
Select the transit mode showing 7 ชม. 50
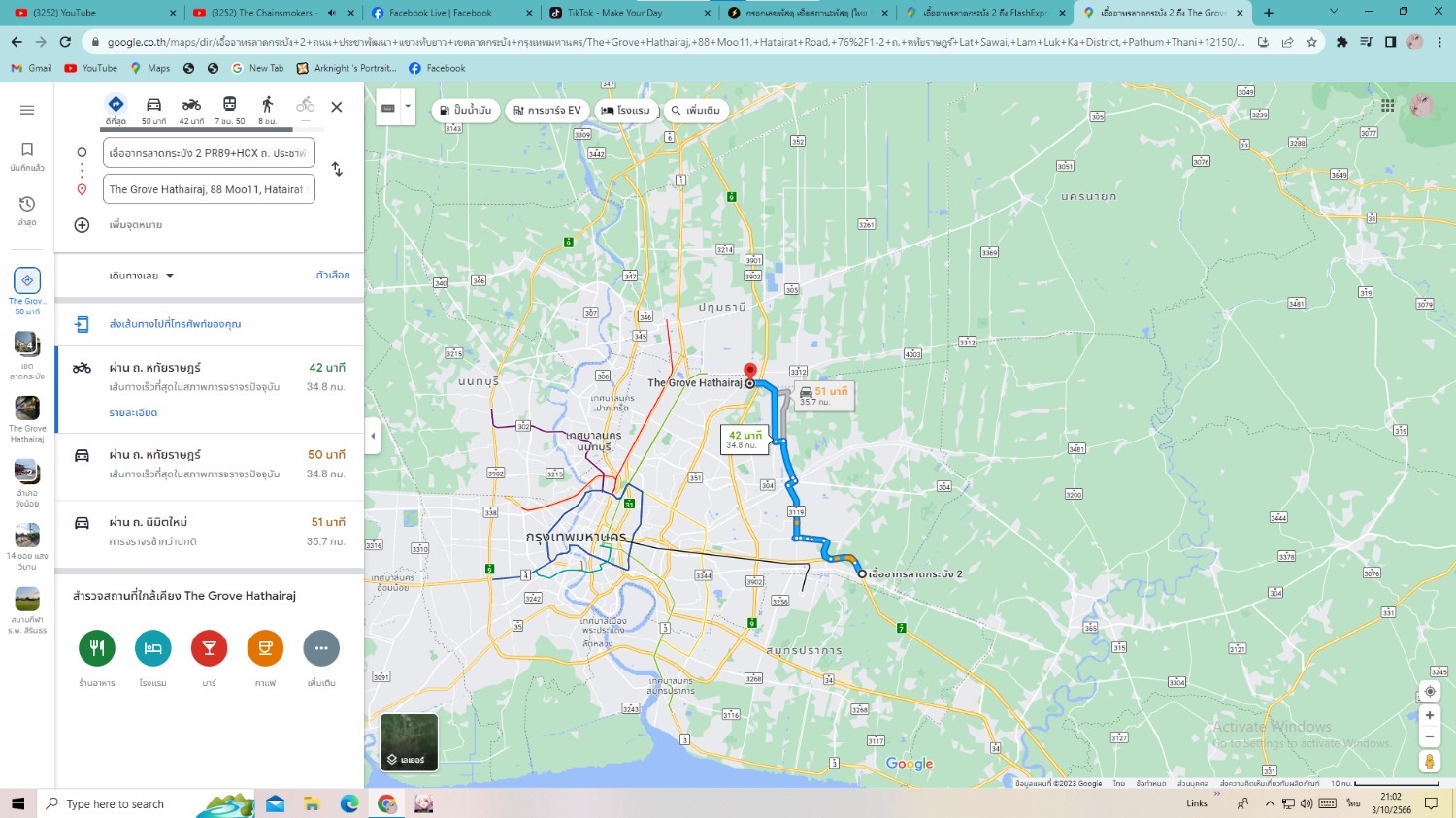230,110
